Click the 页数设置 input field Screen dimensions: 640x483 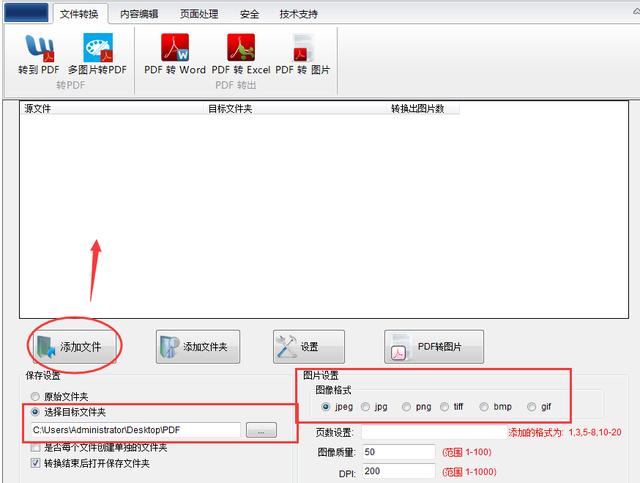point(434,432)
